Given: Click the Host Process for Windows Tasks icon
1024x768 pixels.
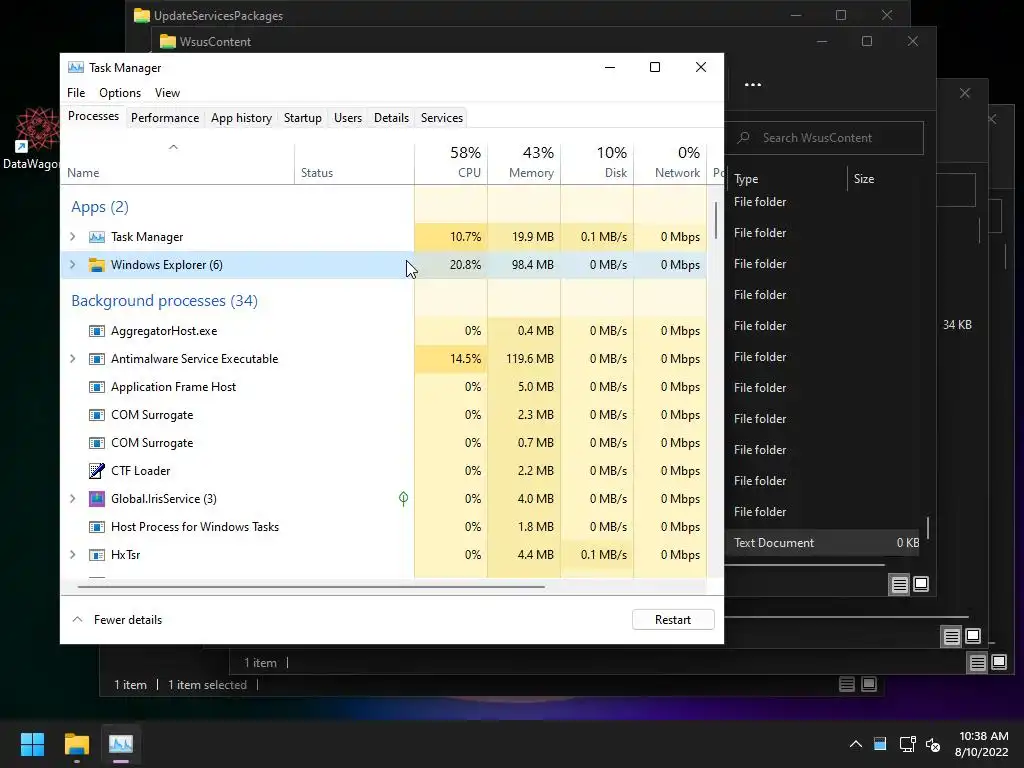Looking at the screenshot, I should click(97, 527).
